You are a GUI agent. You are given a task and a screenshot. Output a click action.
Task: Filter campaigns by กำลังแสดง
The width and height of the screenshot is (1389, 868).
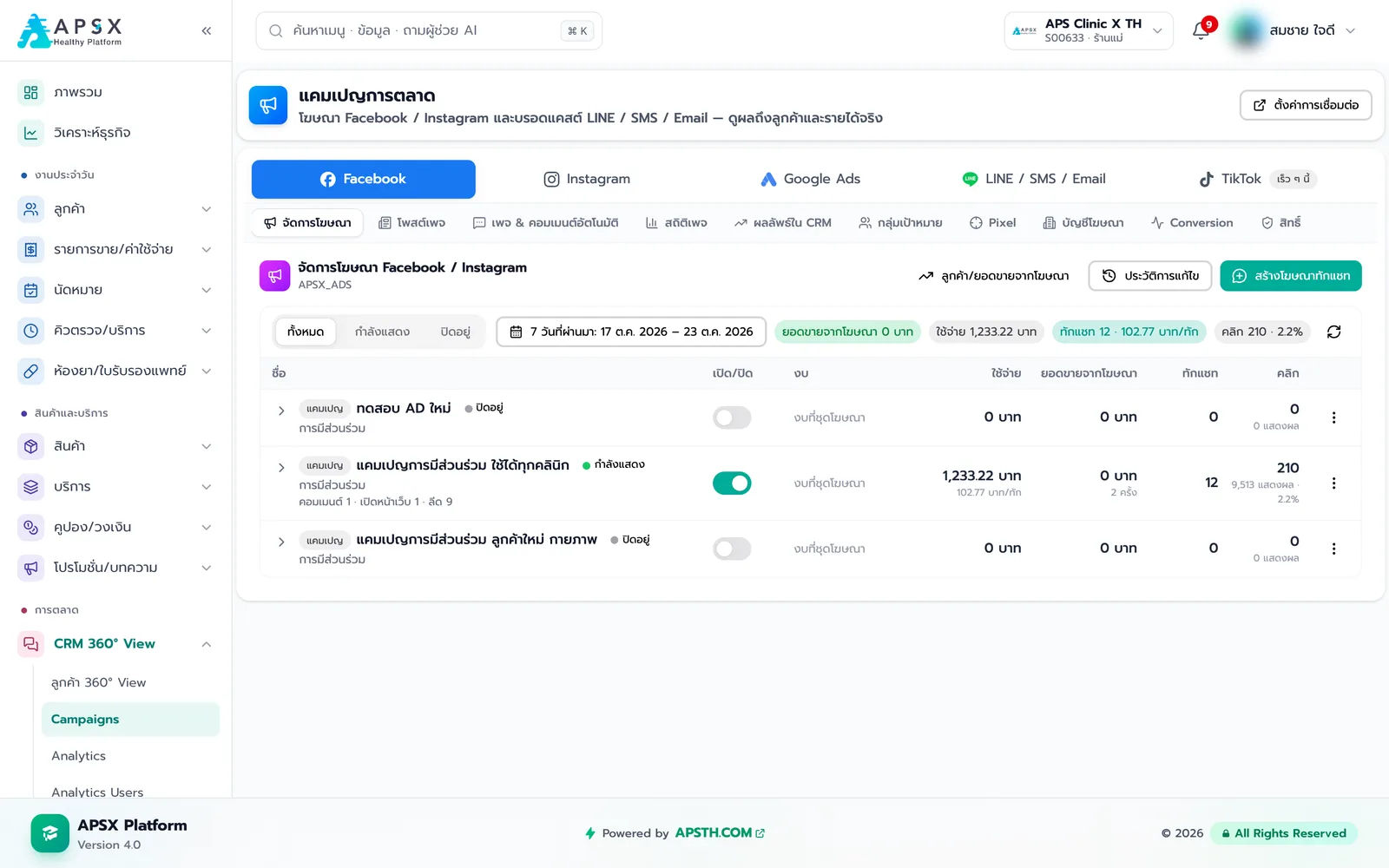pos(382,332)
